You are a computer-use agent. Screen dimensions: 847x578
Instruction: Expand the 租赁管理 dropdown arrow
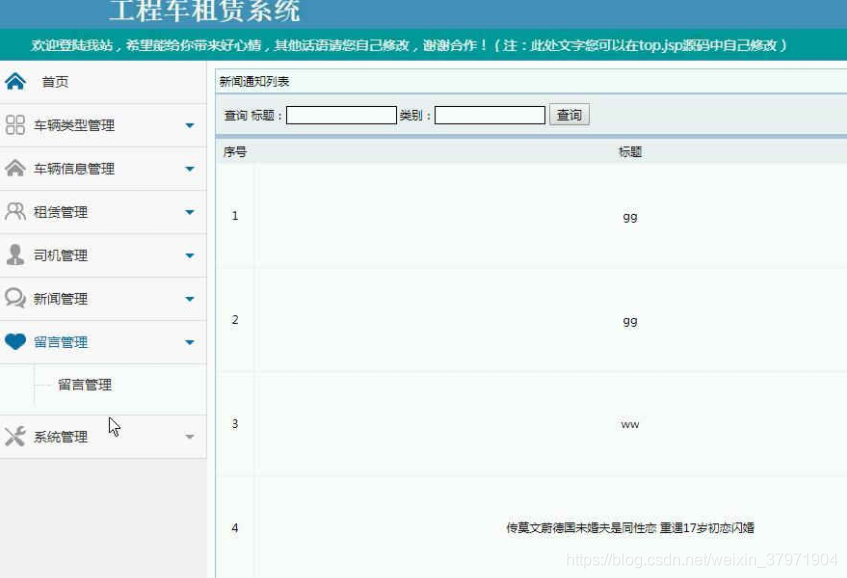(x=190, y=212)
